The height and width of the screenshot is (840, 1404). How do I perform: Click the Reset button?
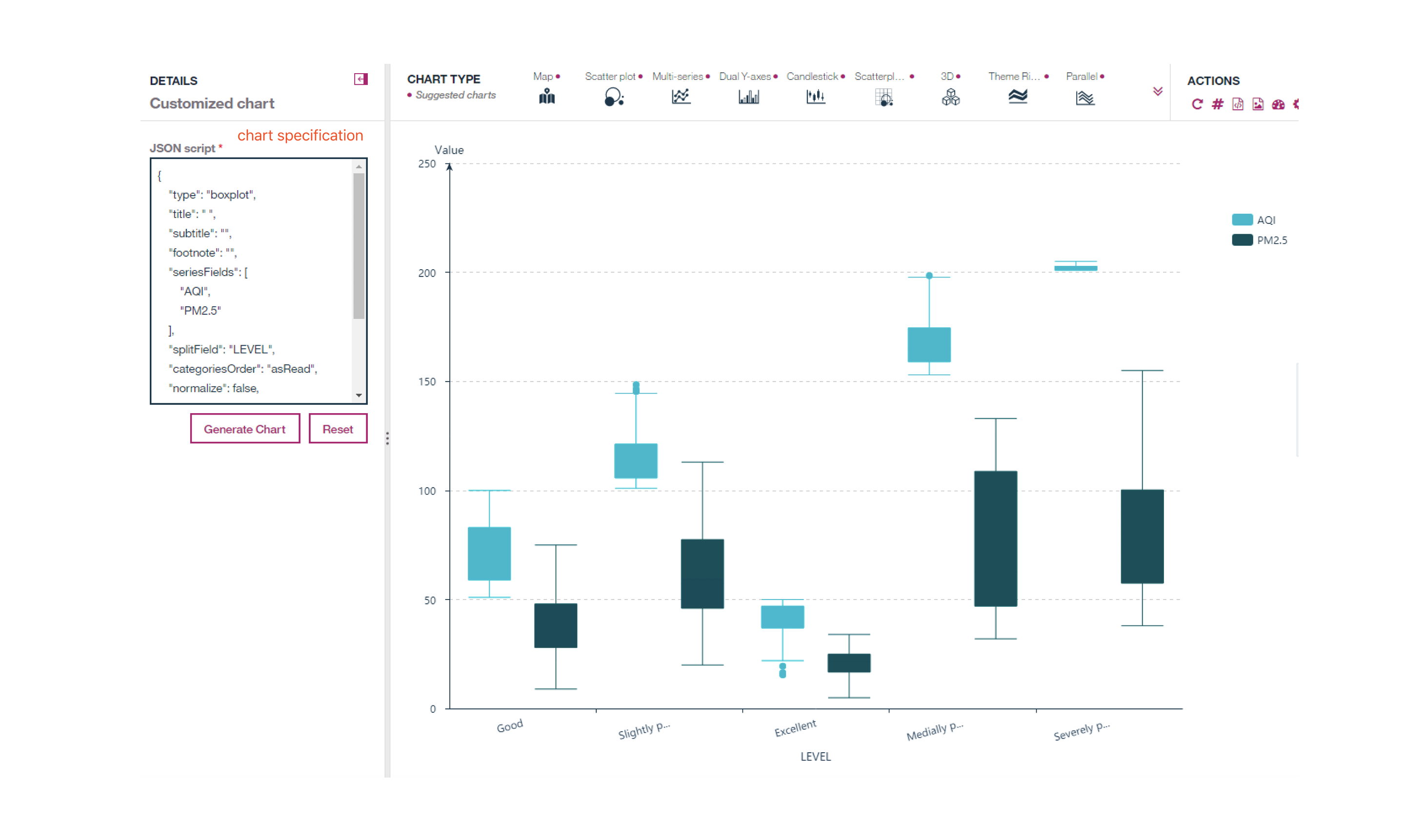click(338, 428)
